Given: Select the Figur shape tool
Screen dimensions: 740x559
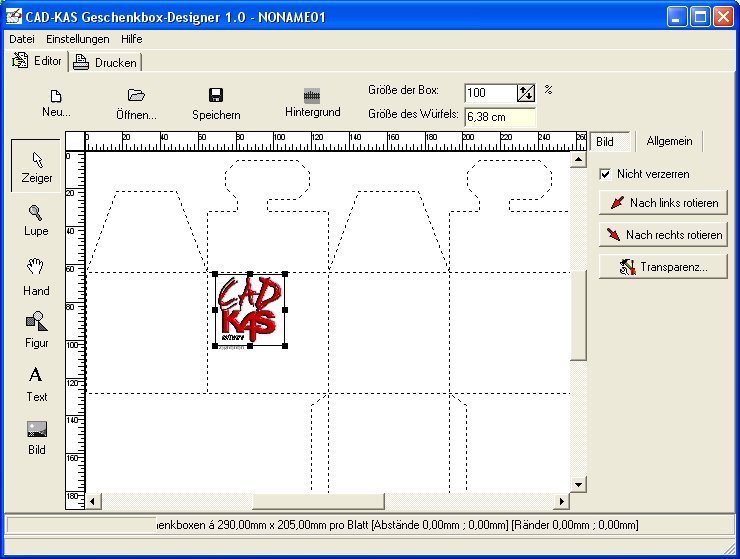Looking at the screenshot, I should tap(36, 329).
